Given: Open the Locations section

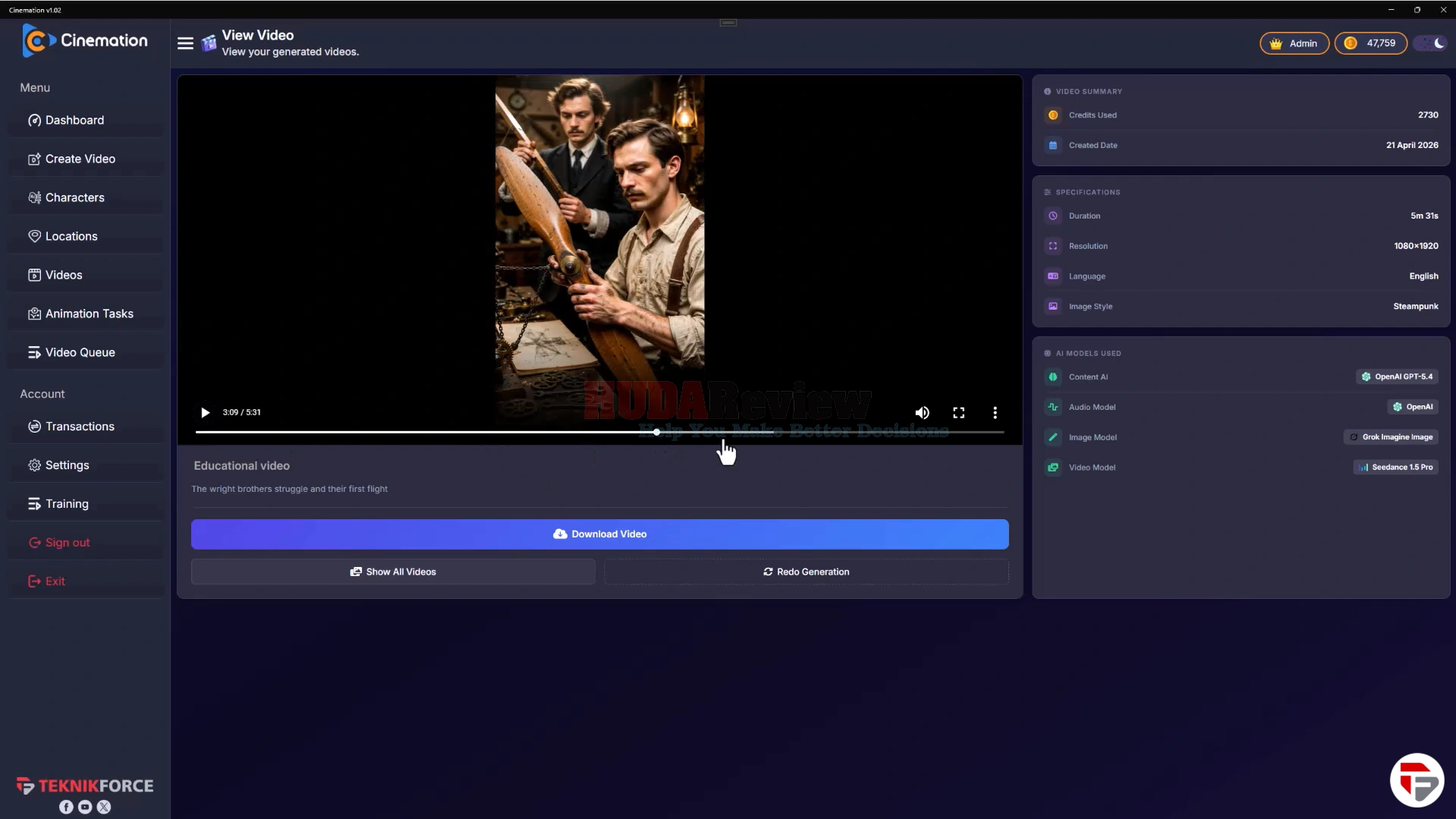Looking at the screenshot, I should (85, 236).
